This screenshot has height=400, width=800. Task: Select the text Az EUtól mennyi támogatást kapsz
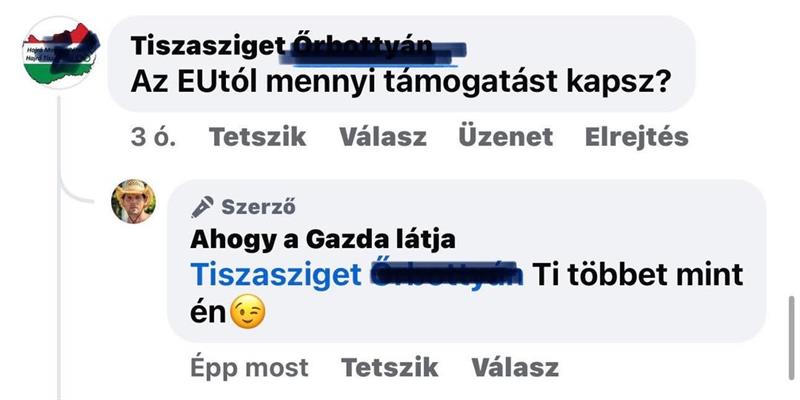click(x=400, y=82)
